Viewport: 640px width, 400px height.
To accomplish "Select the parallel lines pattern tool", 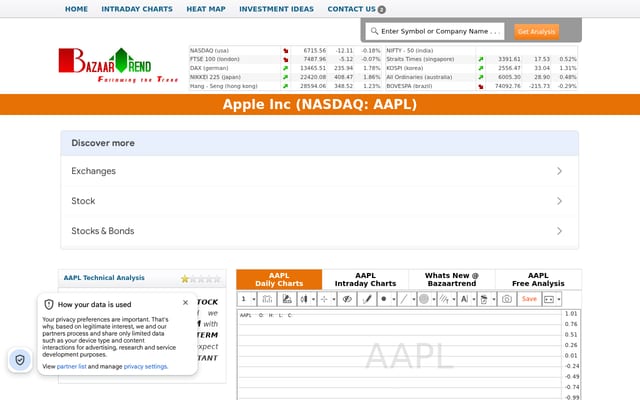I will (444, 299).
